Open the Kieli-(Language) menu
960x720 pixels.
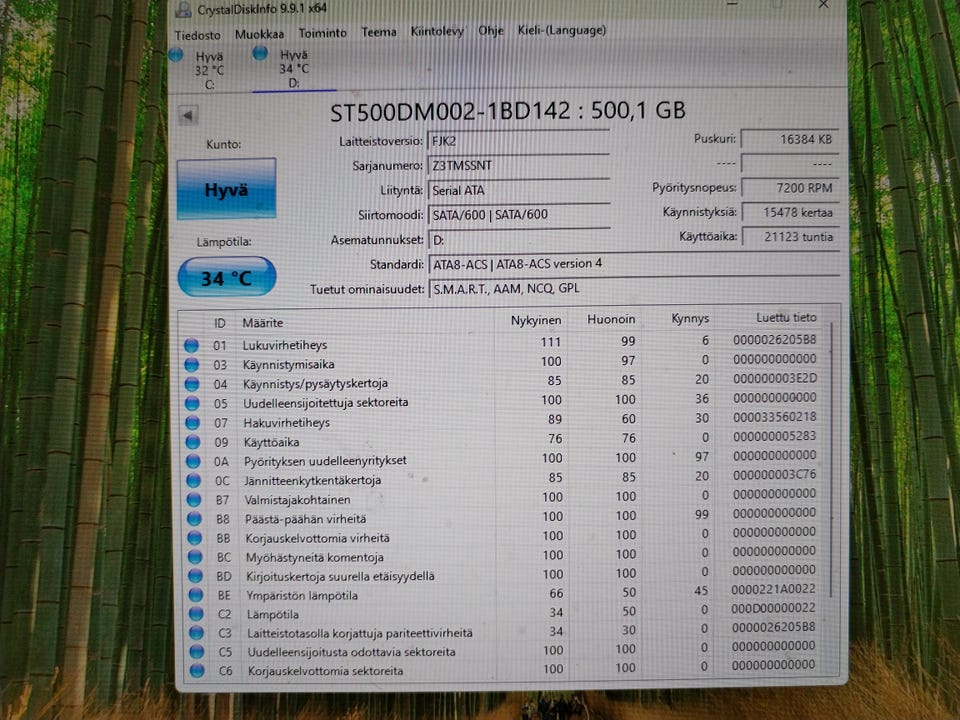click(561, 30)
